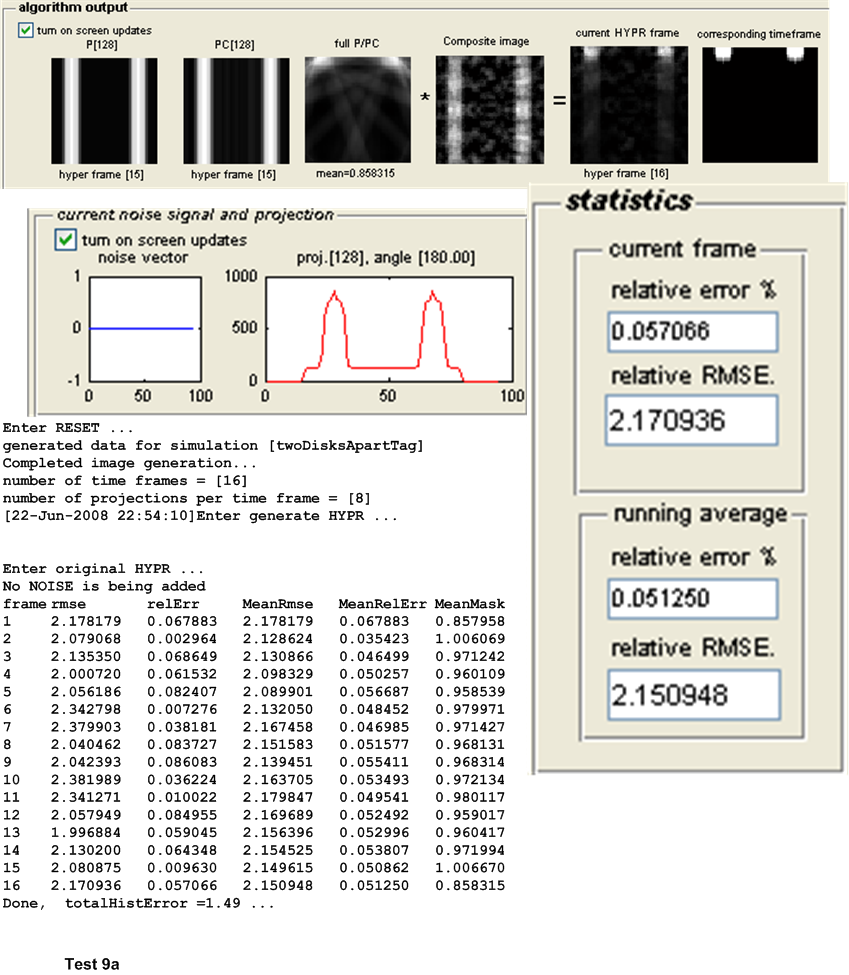Click current frame relative error % field
The width and height of the screenshot is (849, 975).
pos(692,331)
